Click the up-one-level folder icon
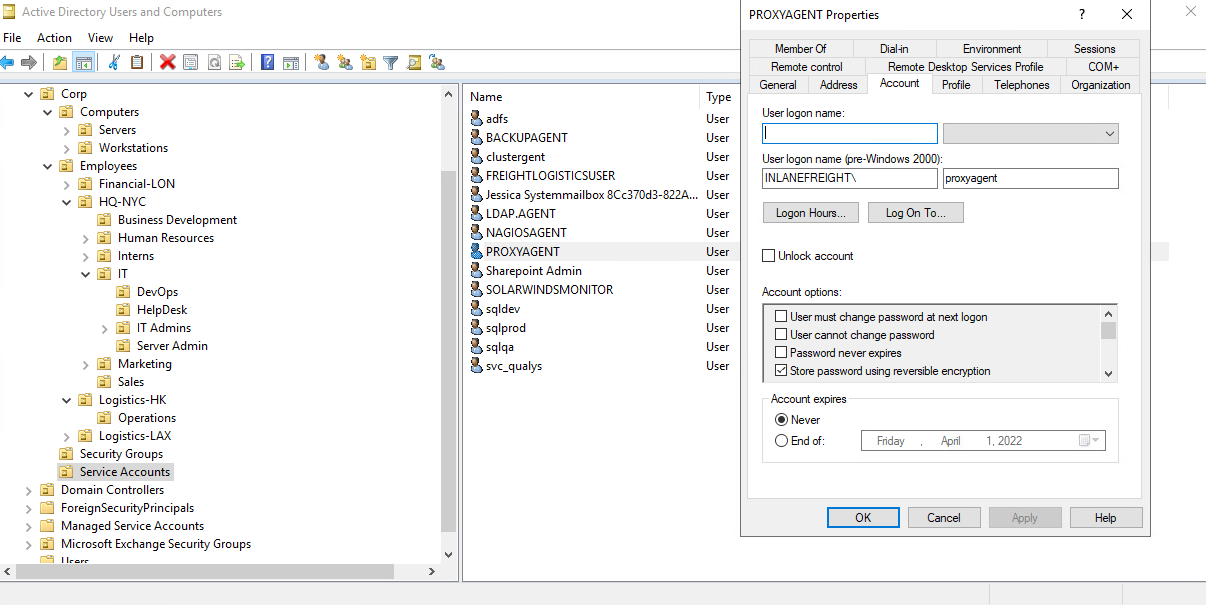The image size is (1206, 605). tap(60, 62)
